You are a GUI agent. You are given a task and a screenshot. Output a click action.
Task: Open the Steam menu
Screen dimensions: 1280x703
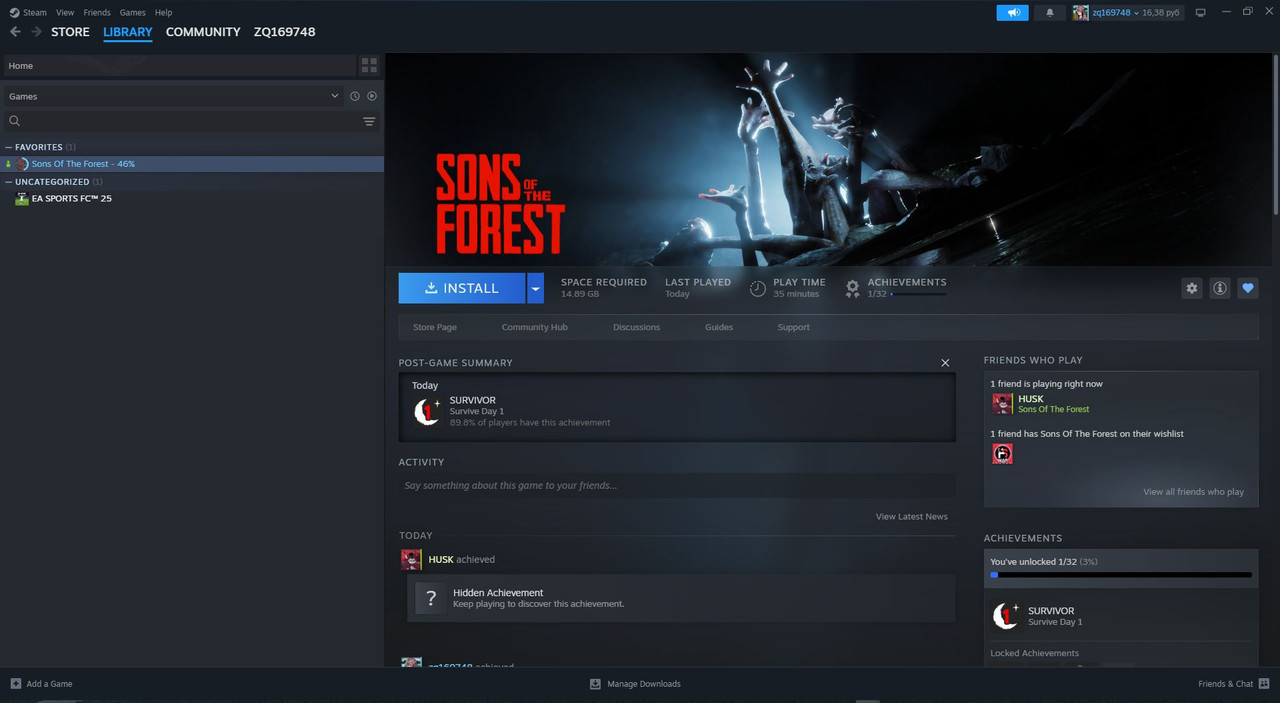point(35,13)
